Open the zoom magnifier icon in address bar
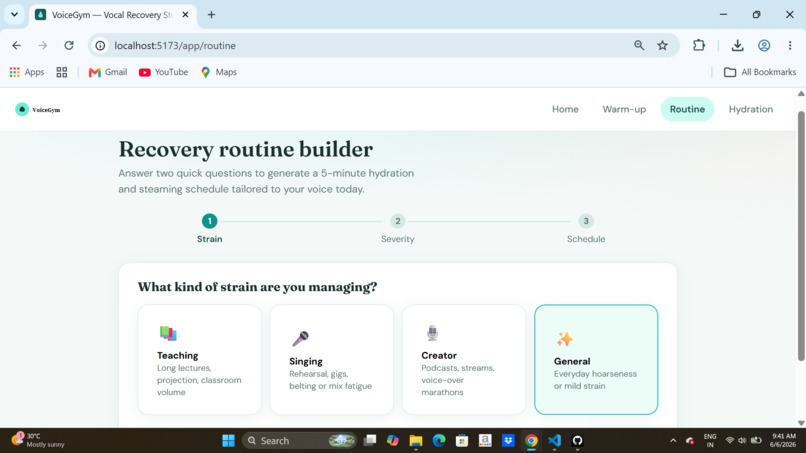Viewport: 806px width, 453px height. pos(639,45)
